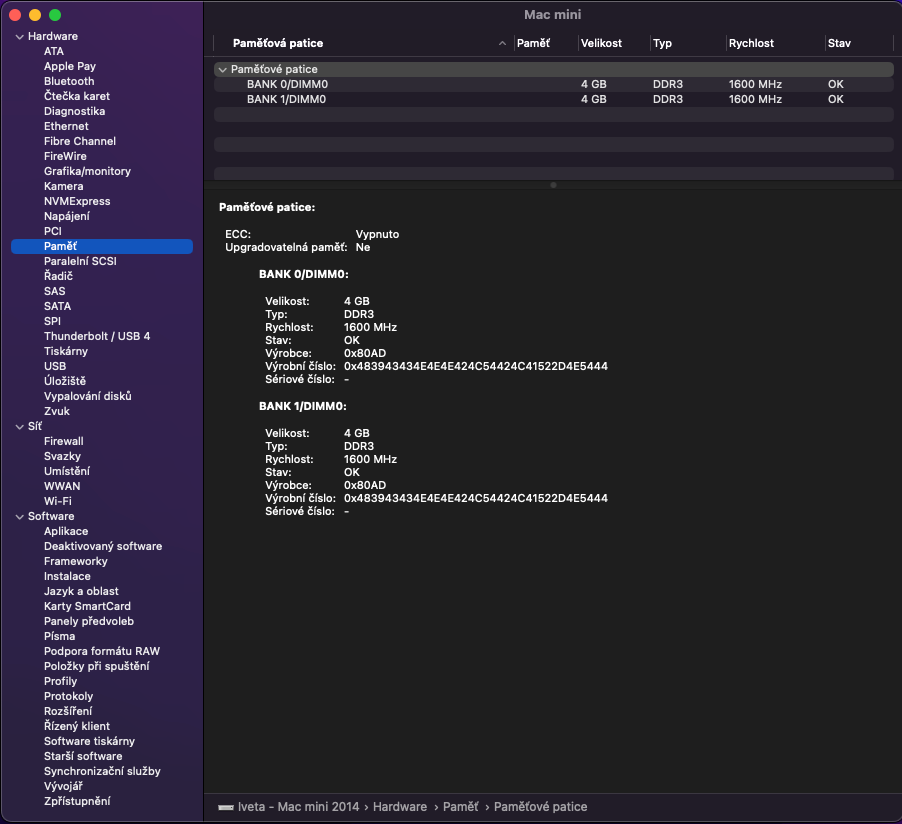Screen dimensions: 902x824
Task: Open Tiskárny in the sidebar
Action: point(66,351)
